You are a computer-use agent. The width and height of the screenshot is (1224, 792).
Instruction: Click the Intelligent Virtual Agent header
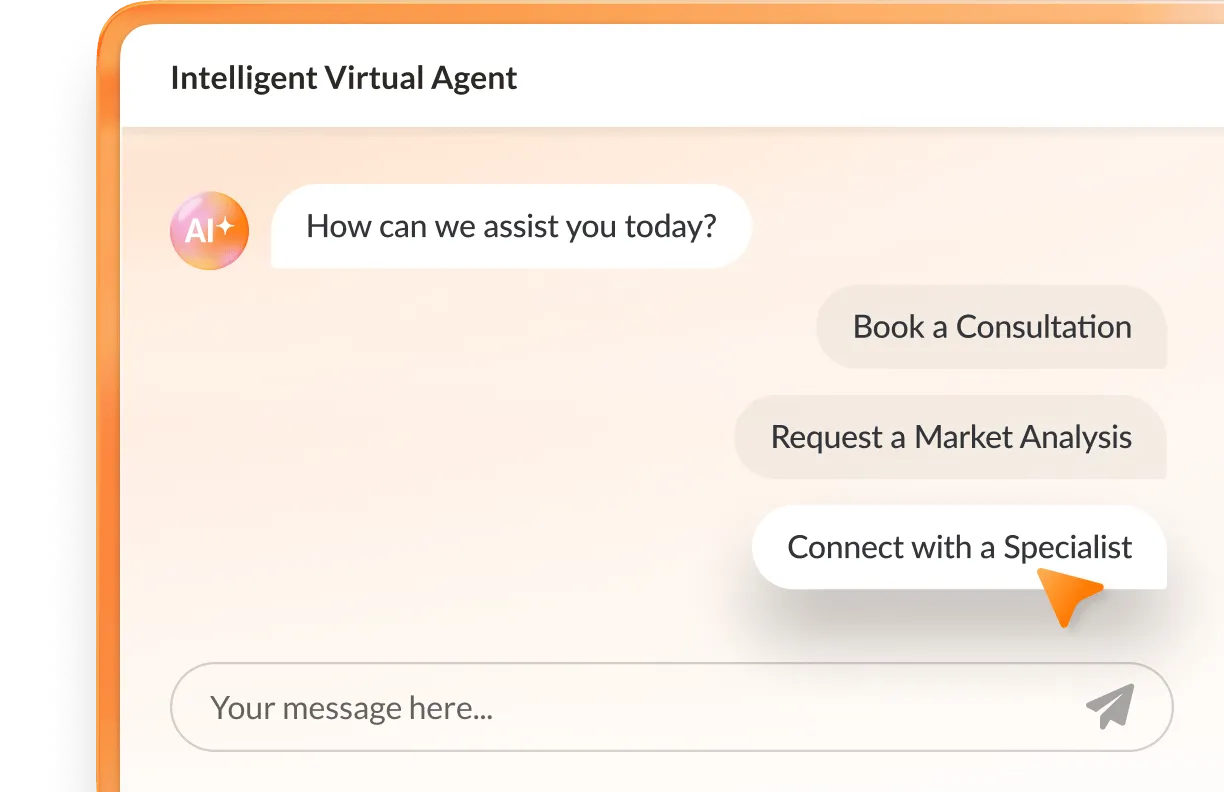344,78
